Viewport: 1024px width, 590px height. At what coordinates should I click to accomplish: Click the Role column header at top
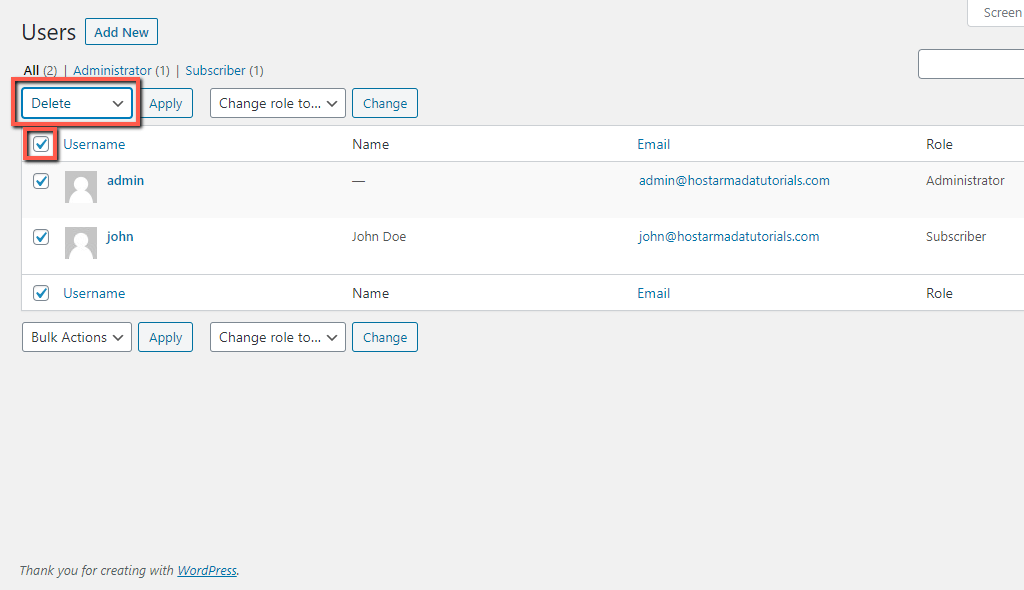pyautogui.click(x=939, y=144)
